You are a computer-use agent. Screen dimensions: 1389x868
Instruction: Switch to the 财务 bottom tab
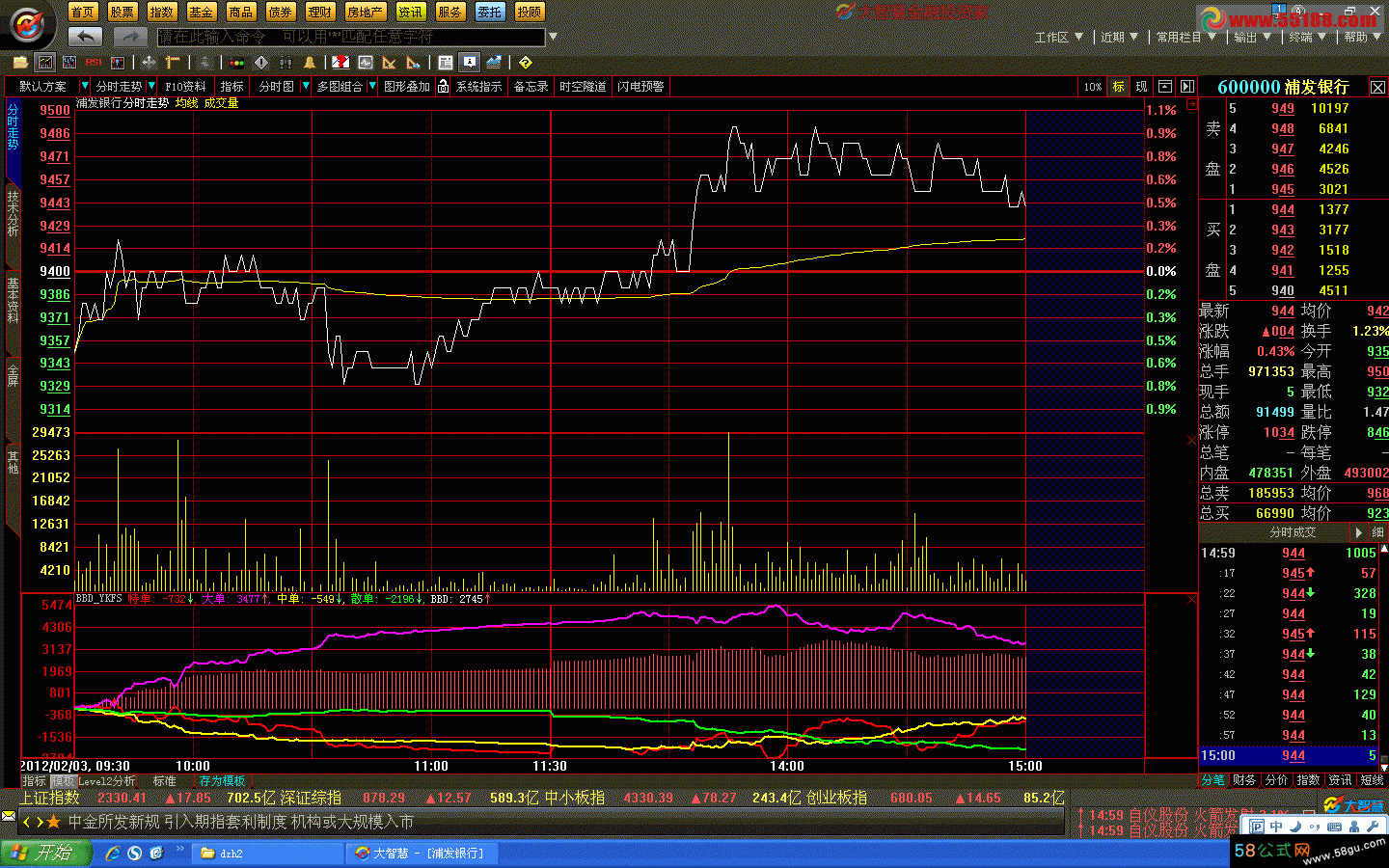coord(1244,780)
